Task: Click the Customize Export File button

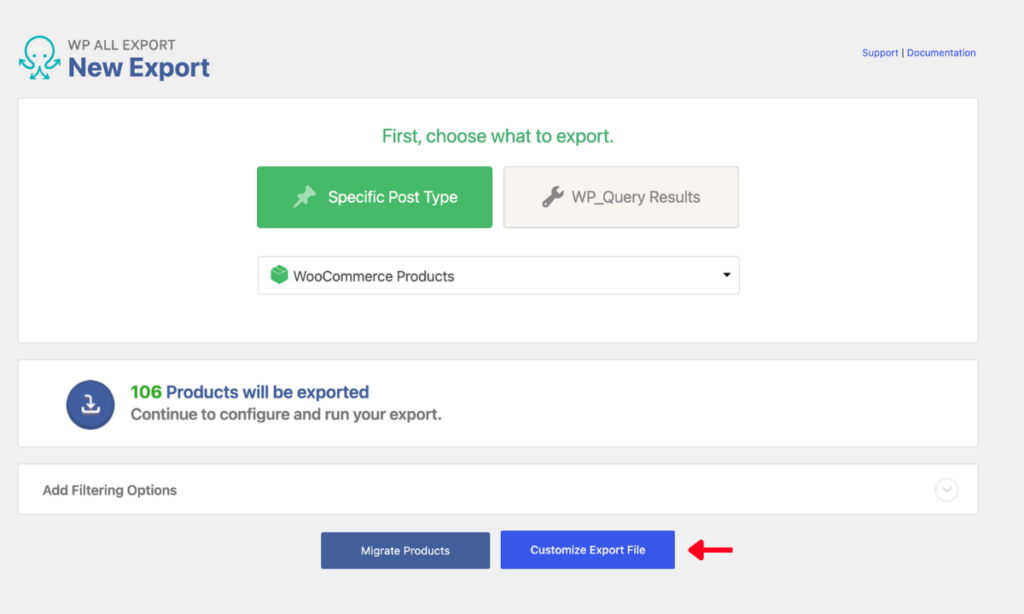Action: click(x=588, y=549)
